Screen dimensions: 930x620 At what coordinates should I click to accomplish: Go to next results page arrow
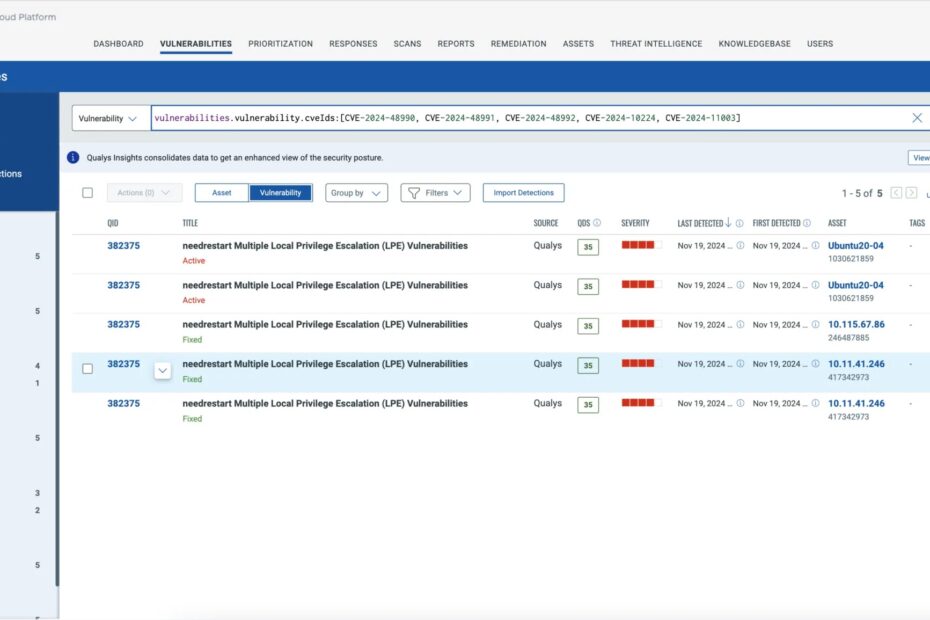[x=912, y=193]
